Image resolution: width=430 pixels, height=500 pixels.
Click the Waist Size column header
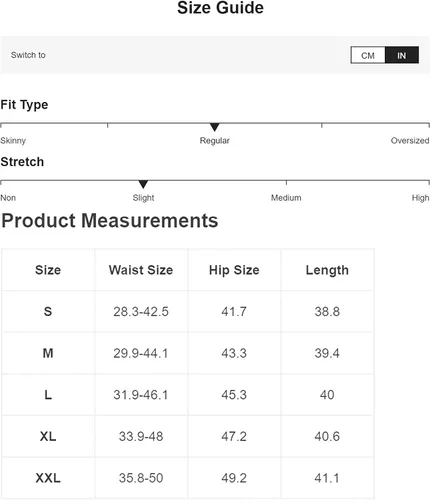point(141,270)
